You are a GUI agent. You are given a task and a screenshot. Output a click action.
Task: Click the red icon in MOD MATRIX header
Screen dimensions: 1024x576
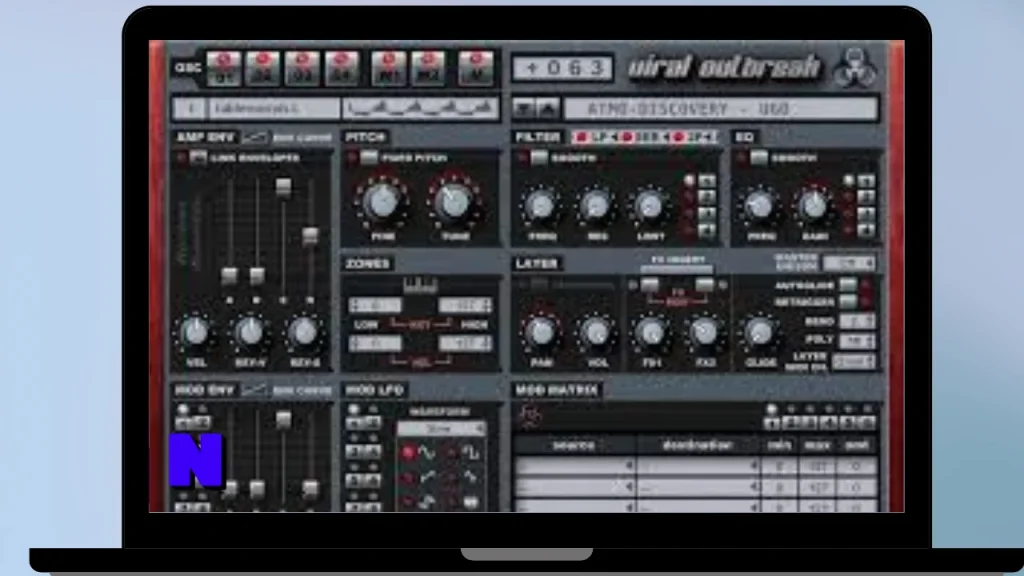530,416
